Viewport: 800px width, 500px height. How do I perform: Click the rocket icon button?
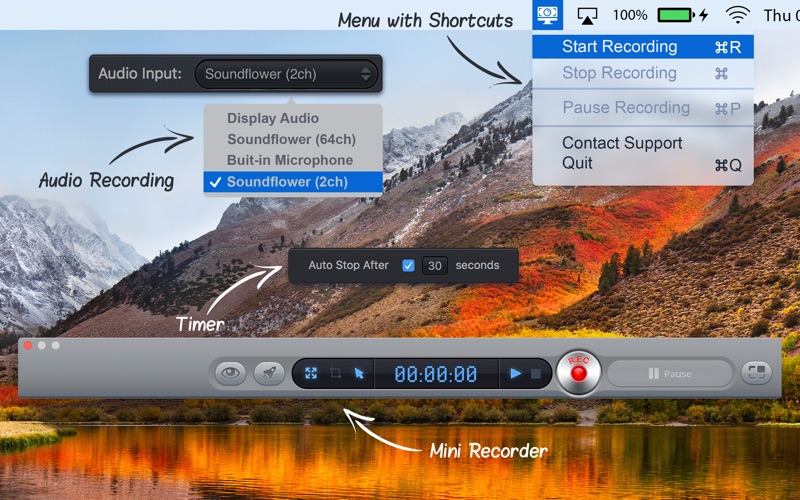[269, 373]
